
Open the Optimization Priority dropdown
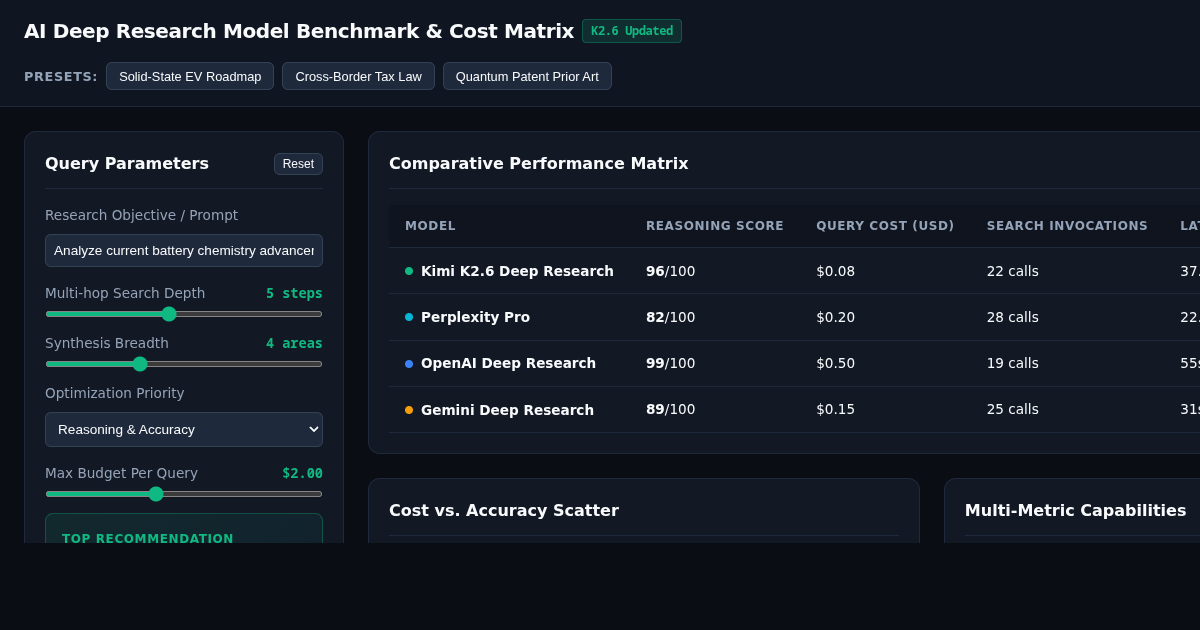(184, 429)
